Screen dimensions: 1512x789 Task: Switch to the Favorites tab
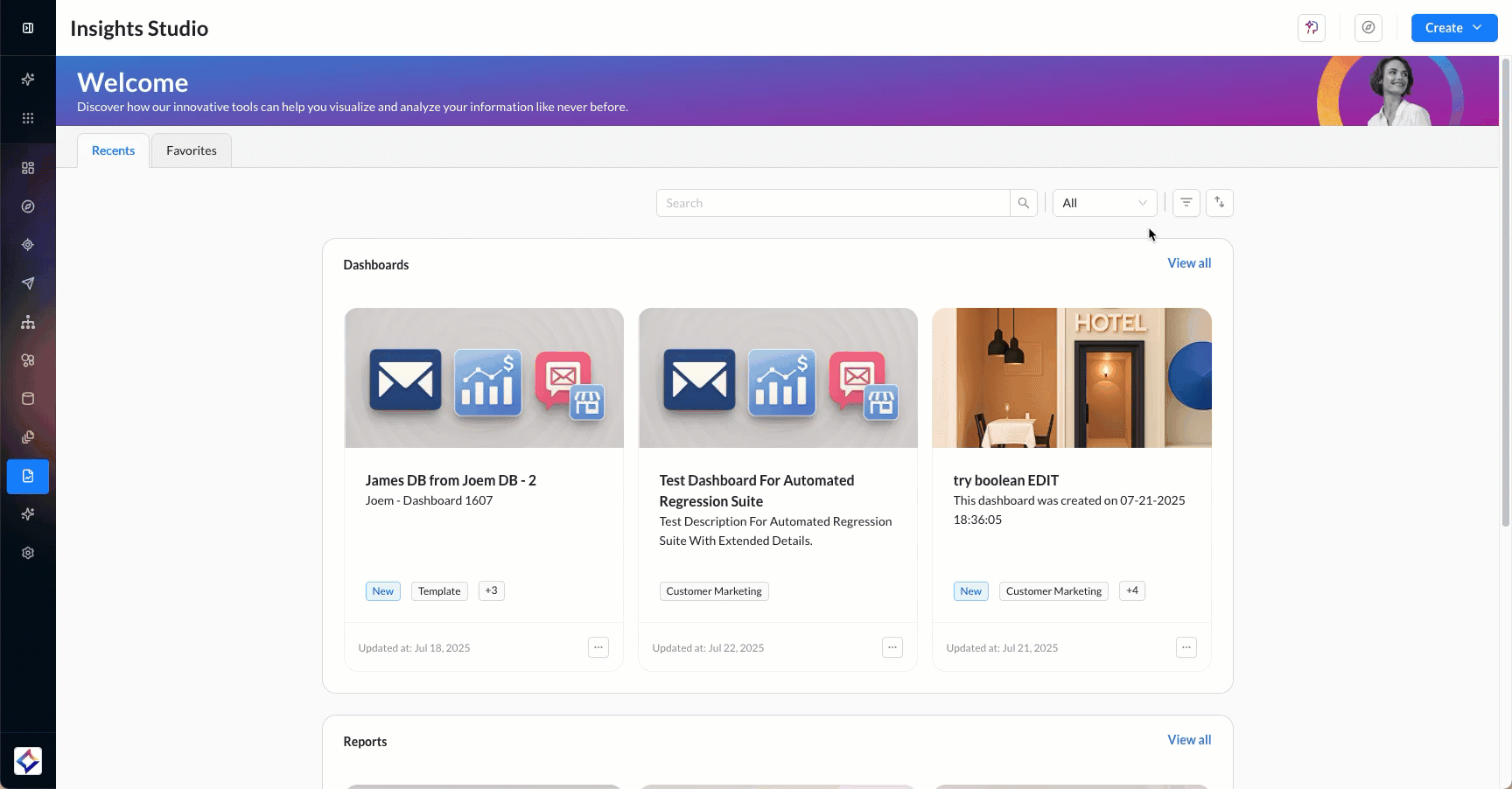click(191, 150)
